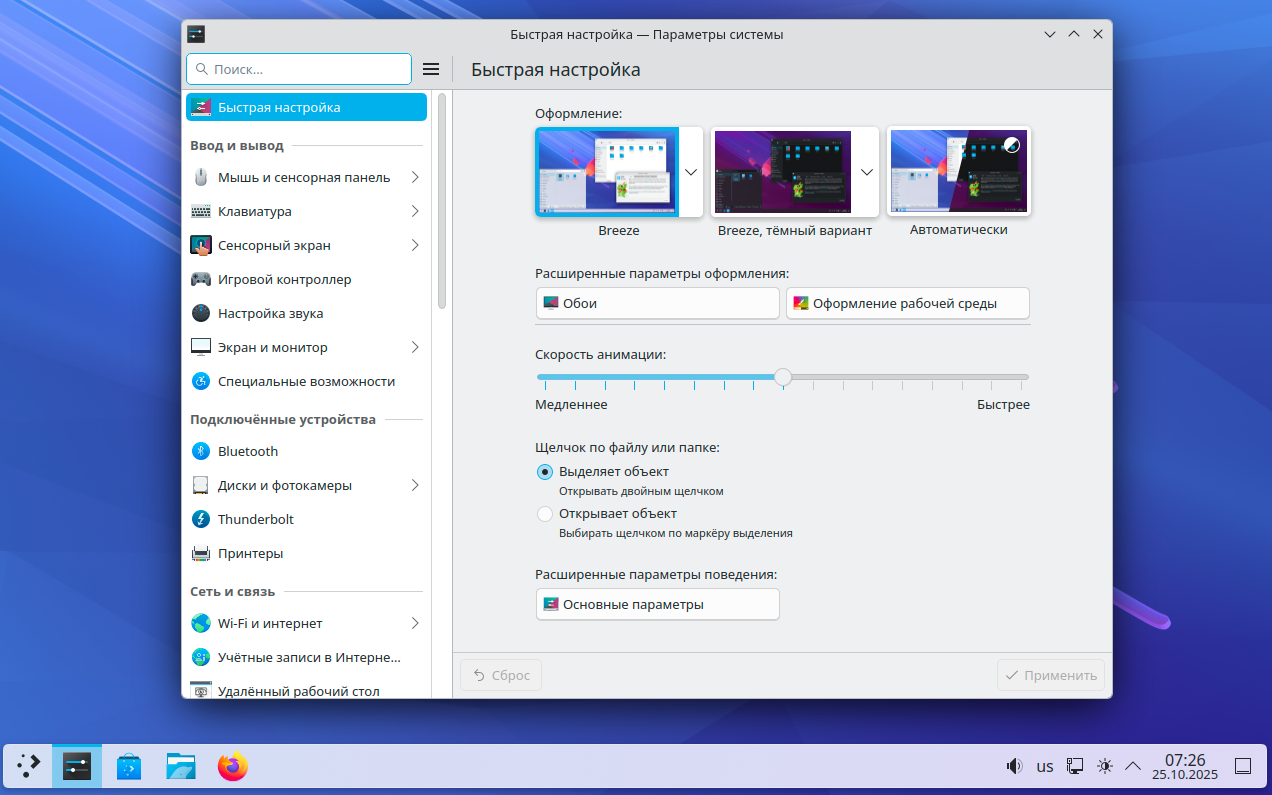Expand Сенсорный экран submenu chevron
This screenshot has width=1272, height=795.
pyautogui.click(x=414, y=245)
